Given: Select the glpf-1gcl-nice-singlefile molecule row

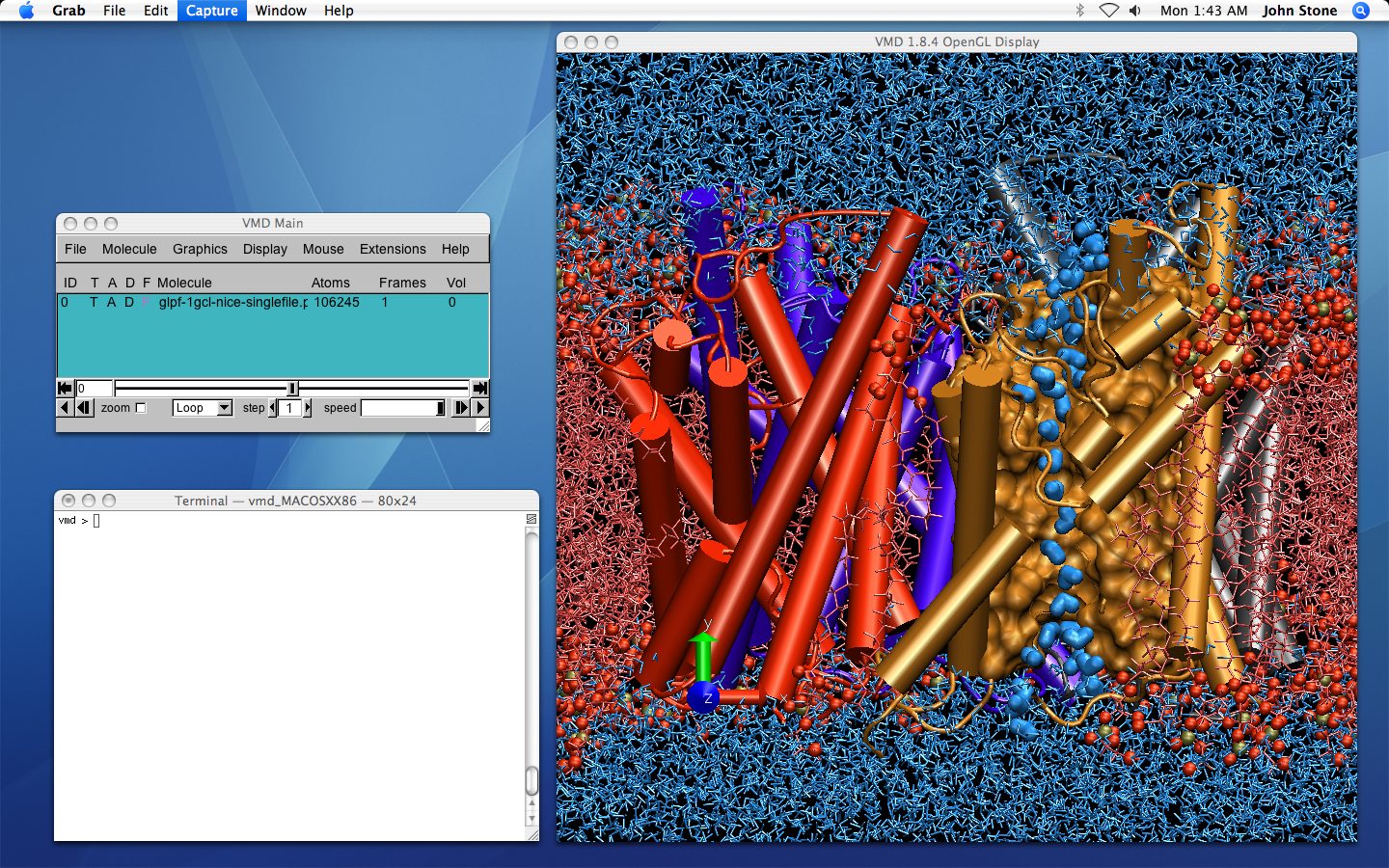Looking at the screenshot, I should (232, 302).
